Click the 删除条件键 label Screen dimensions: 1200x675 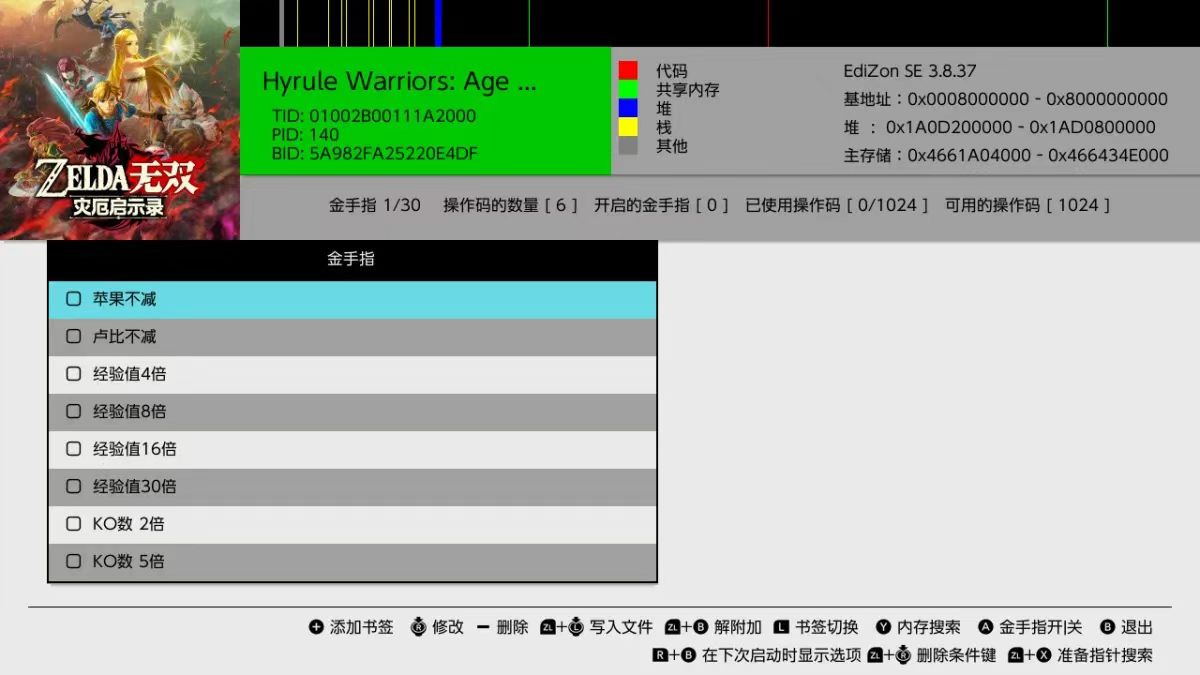(957, 655)
